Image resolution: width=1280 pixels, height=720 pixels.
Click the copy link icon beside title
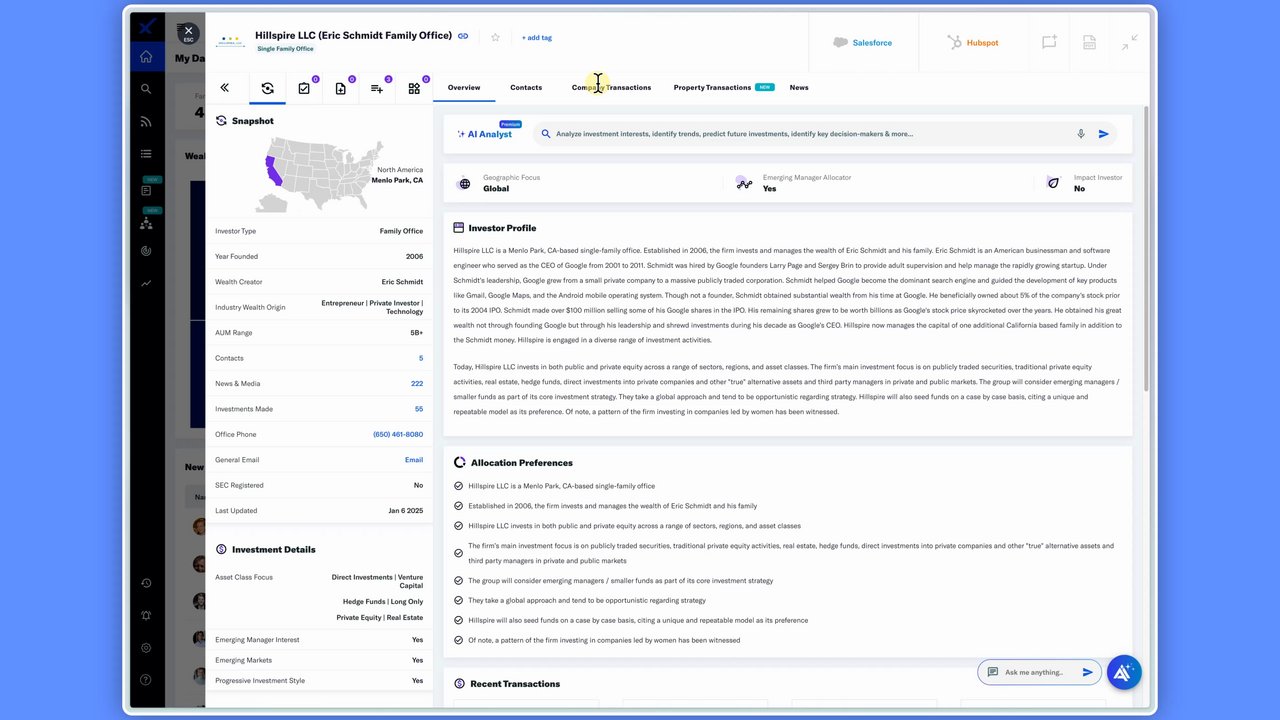tap(463, 36)
